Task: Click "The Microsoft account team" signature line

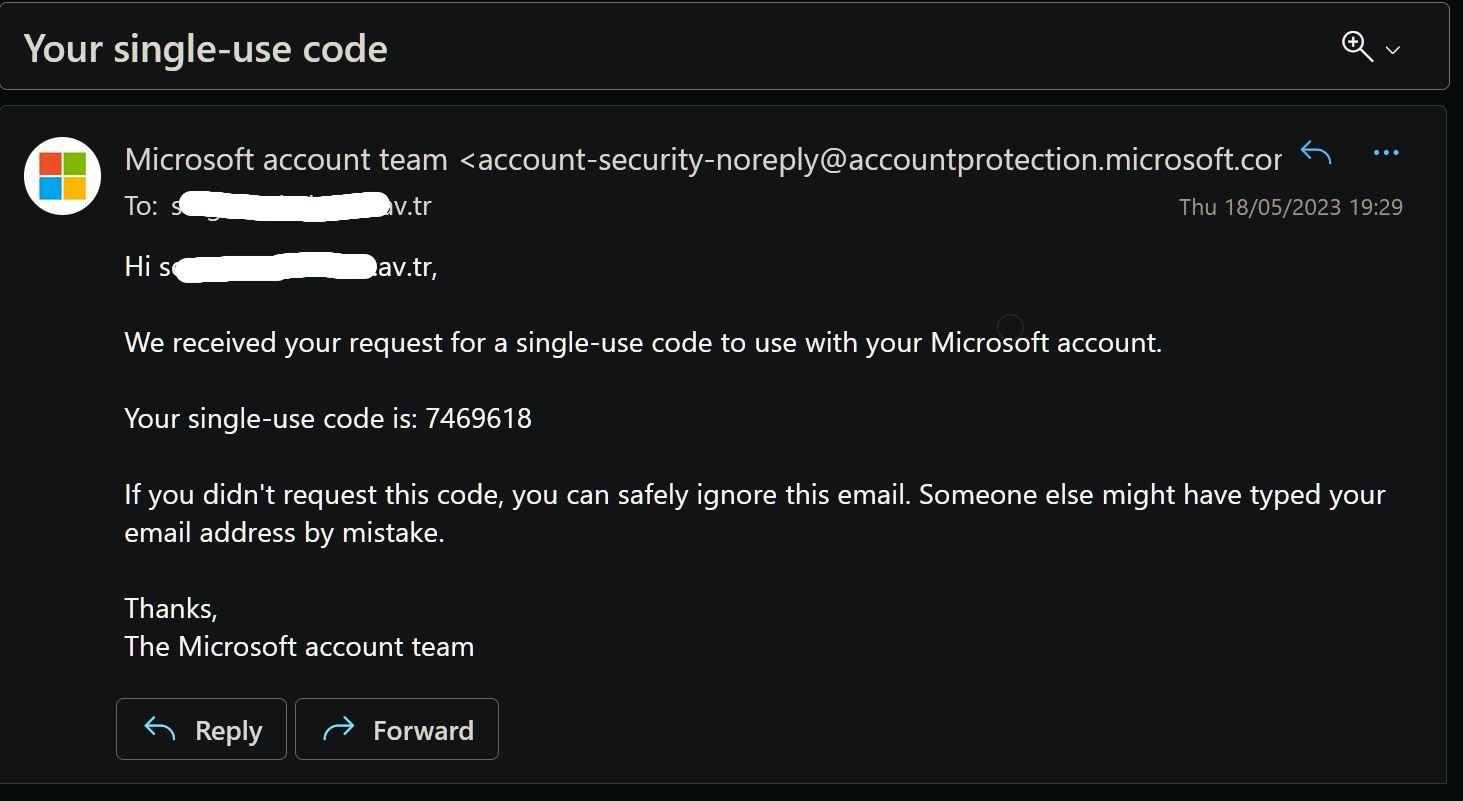Action: (299, 646)
